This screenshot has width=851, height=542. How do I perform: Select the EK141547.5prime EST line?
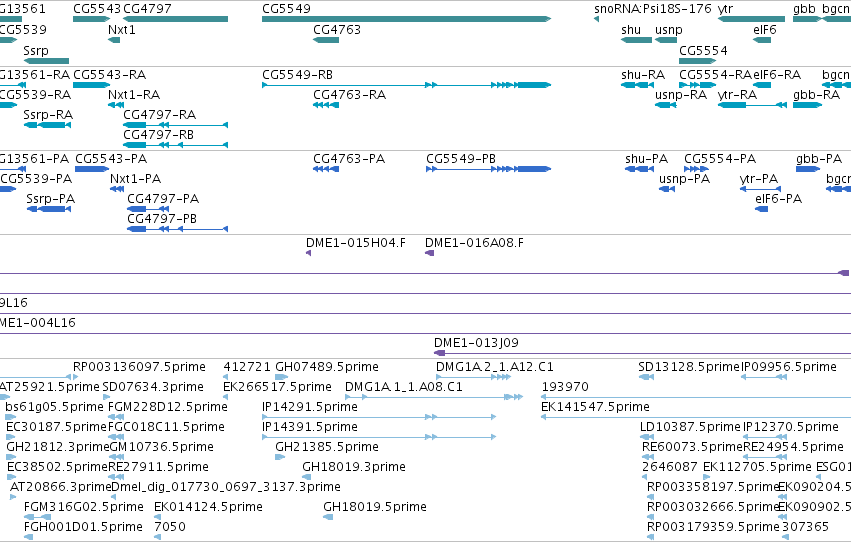tap(696, 417)
